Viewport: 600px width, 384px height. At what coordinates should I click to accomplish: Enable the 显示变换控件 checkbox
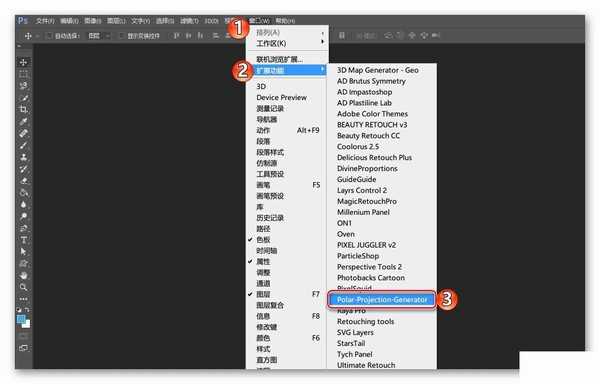click(121, 36)
